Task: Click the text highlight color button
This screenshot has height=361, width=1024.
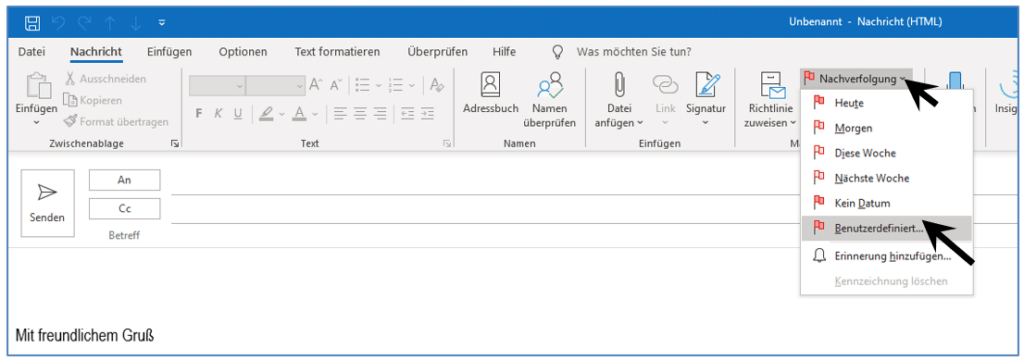Action: 266,114
